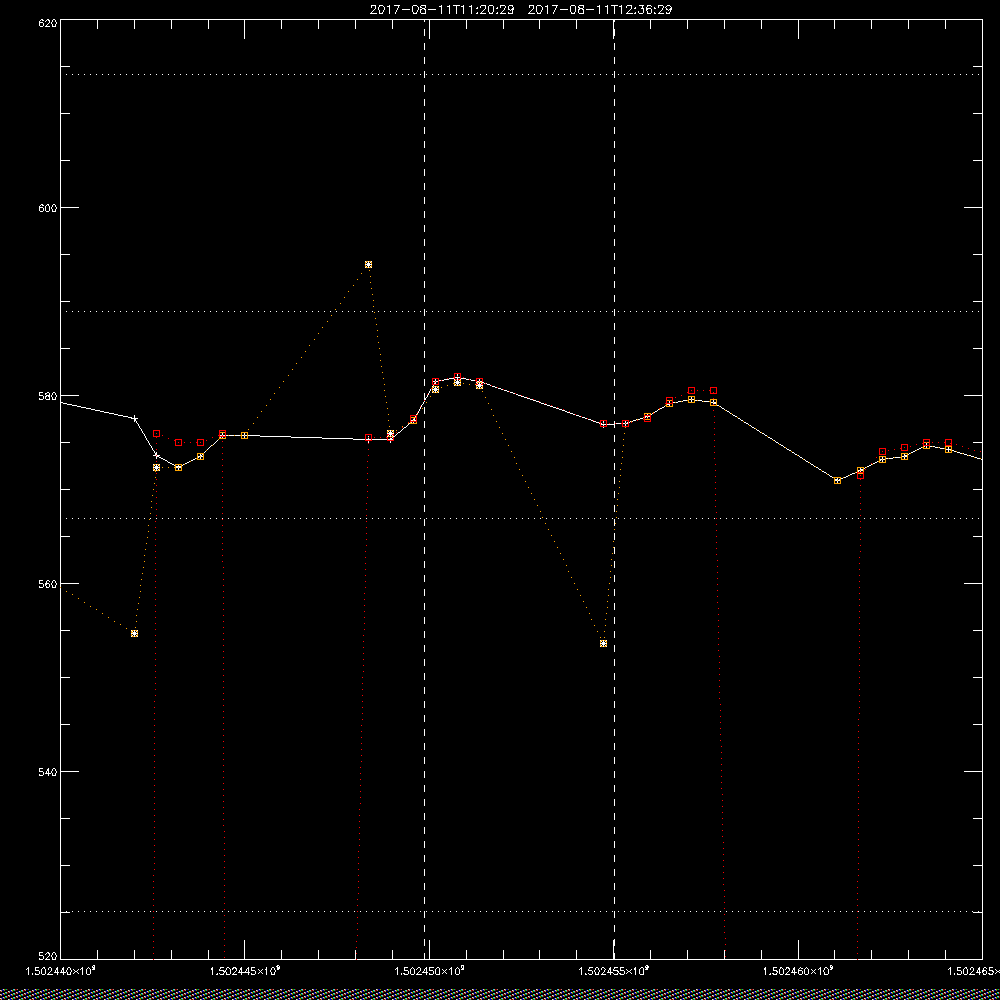Pick the orange square at the 571 minimum near 1.502461×10⁹
The width and height of the screenshot is (1000, 1000).
click(837, 480)
